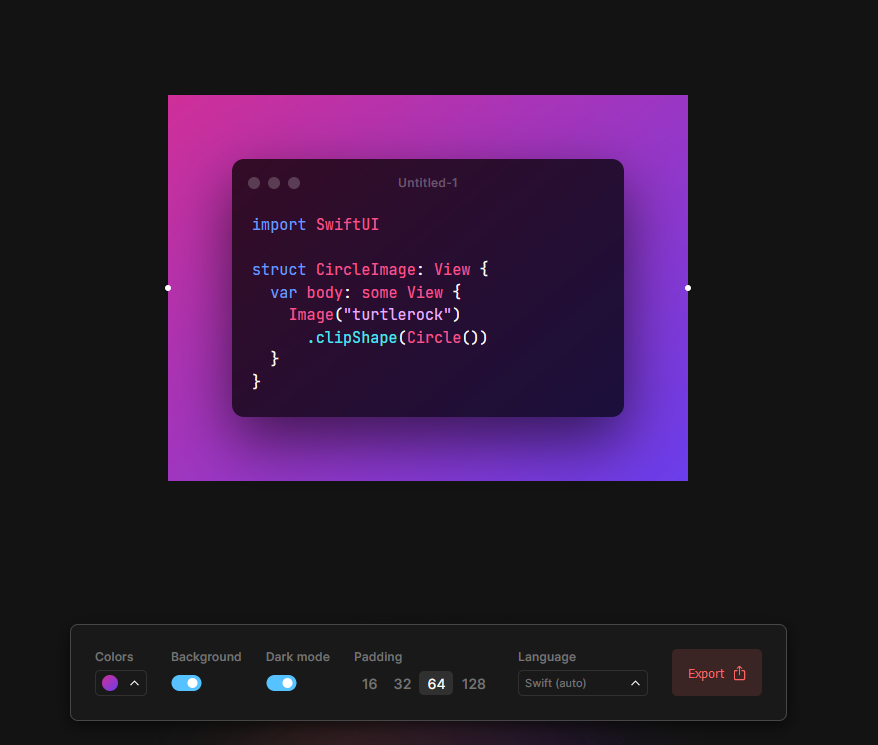Click the 'var body: some View {' line

(366, 292)
